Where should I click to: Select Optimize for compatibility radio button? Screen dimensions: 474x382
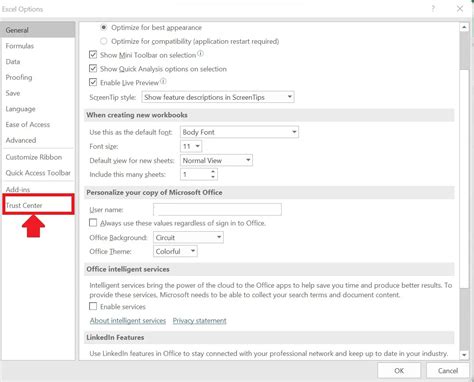coord(104,41)
